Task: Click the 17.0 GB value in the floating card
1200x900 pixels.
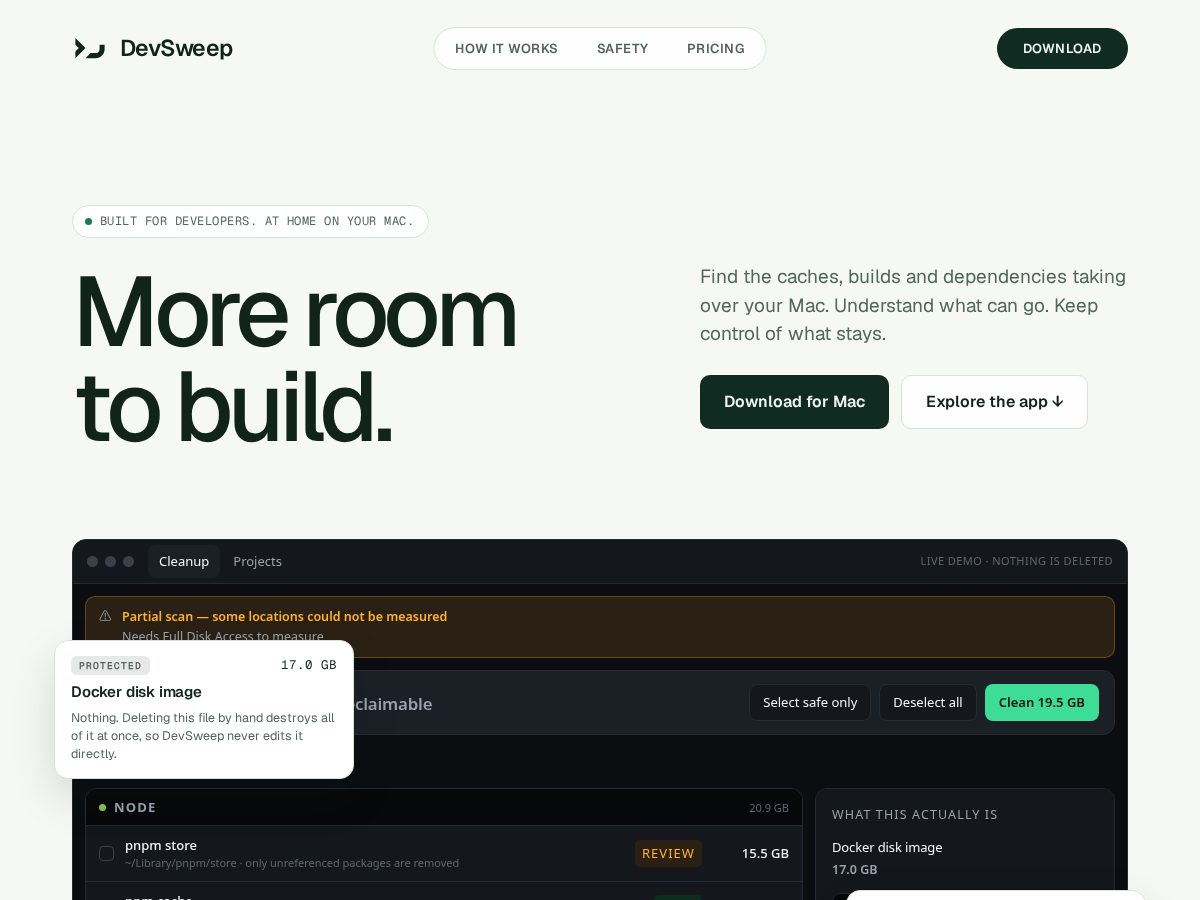Action: click(x=308, y=665)
